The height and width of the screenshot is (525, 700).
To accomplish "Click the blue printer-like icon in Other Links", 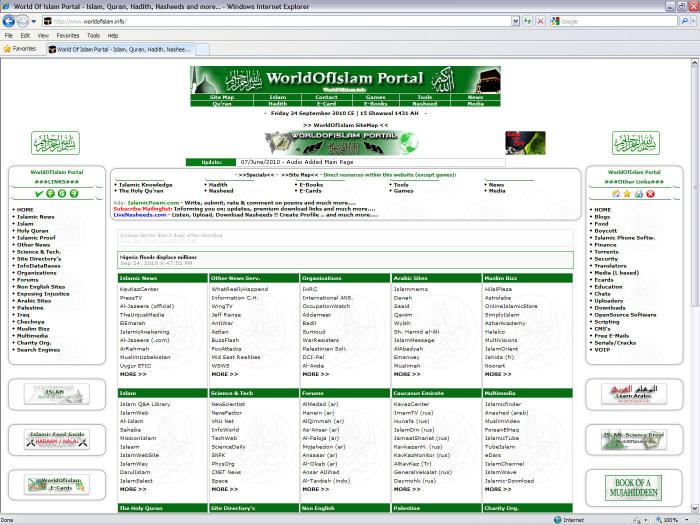I will [x=639, y=194].
